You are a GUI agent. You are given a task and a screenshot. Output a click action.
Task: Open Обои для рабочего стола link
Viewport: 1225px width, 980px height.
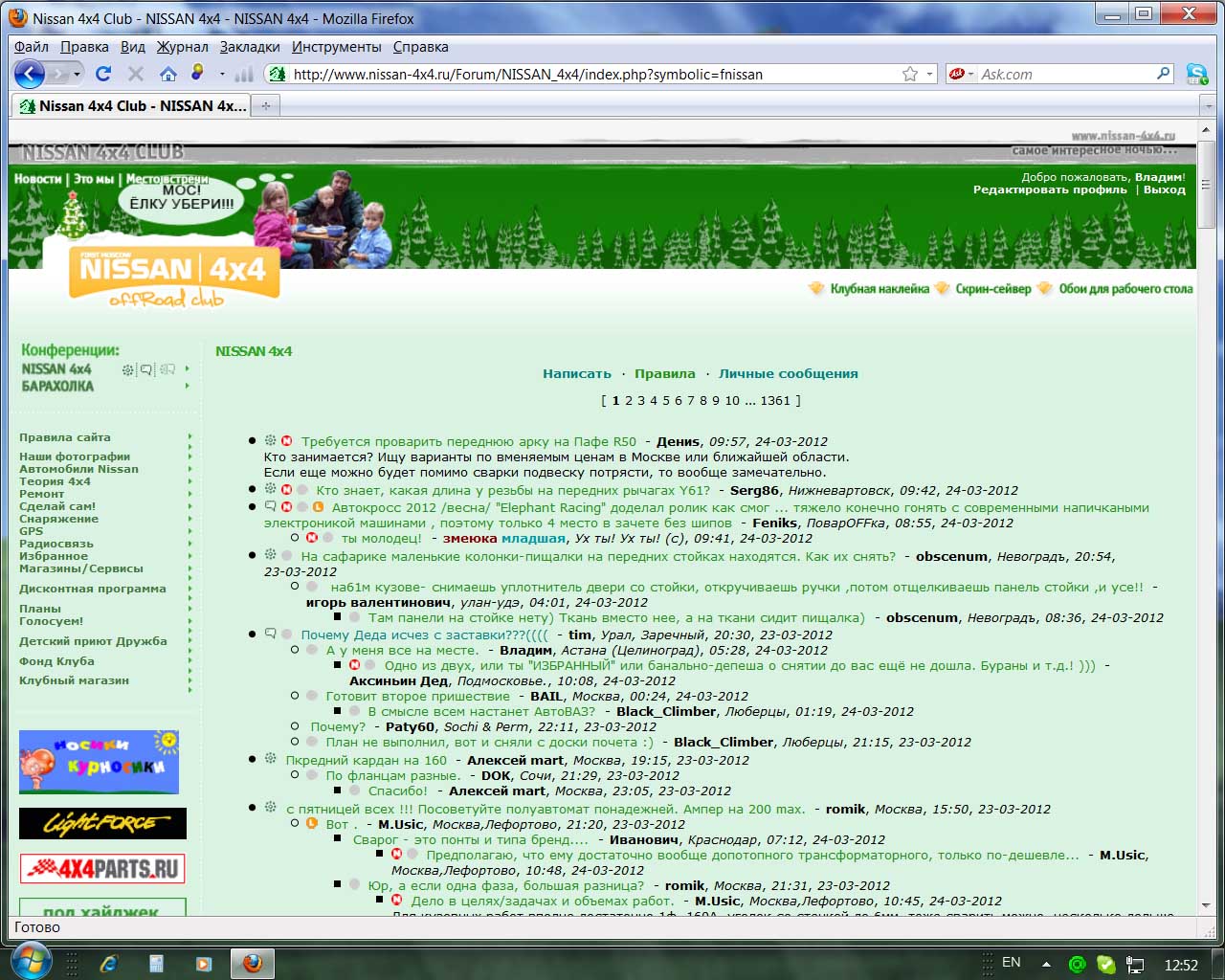tap(1125, 288)
